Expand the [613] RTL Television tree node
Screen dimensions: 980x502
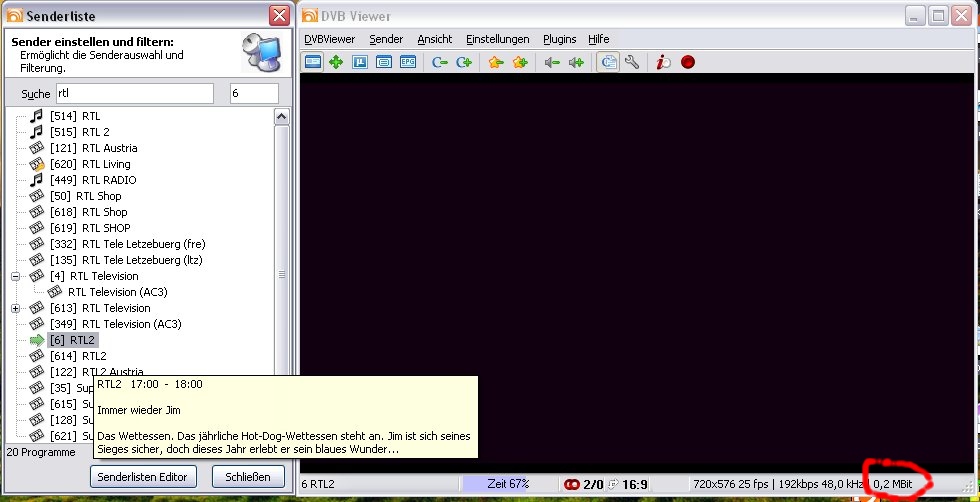16,308
